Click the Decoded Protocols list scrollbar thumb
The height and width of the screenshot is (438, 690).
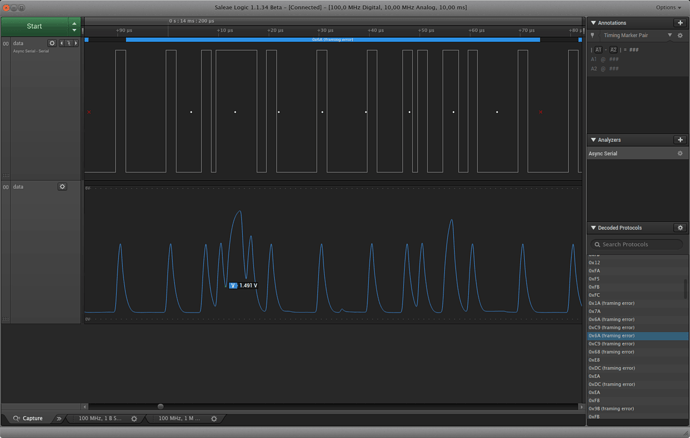686,289
